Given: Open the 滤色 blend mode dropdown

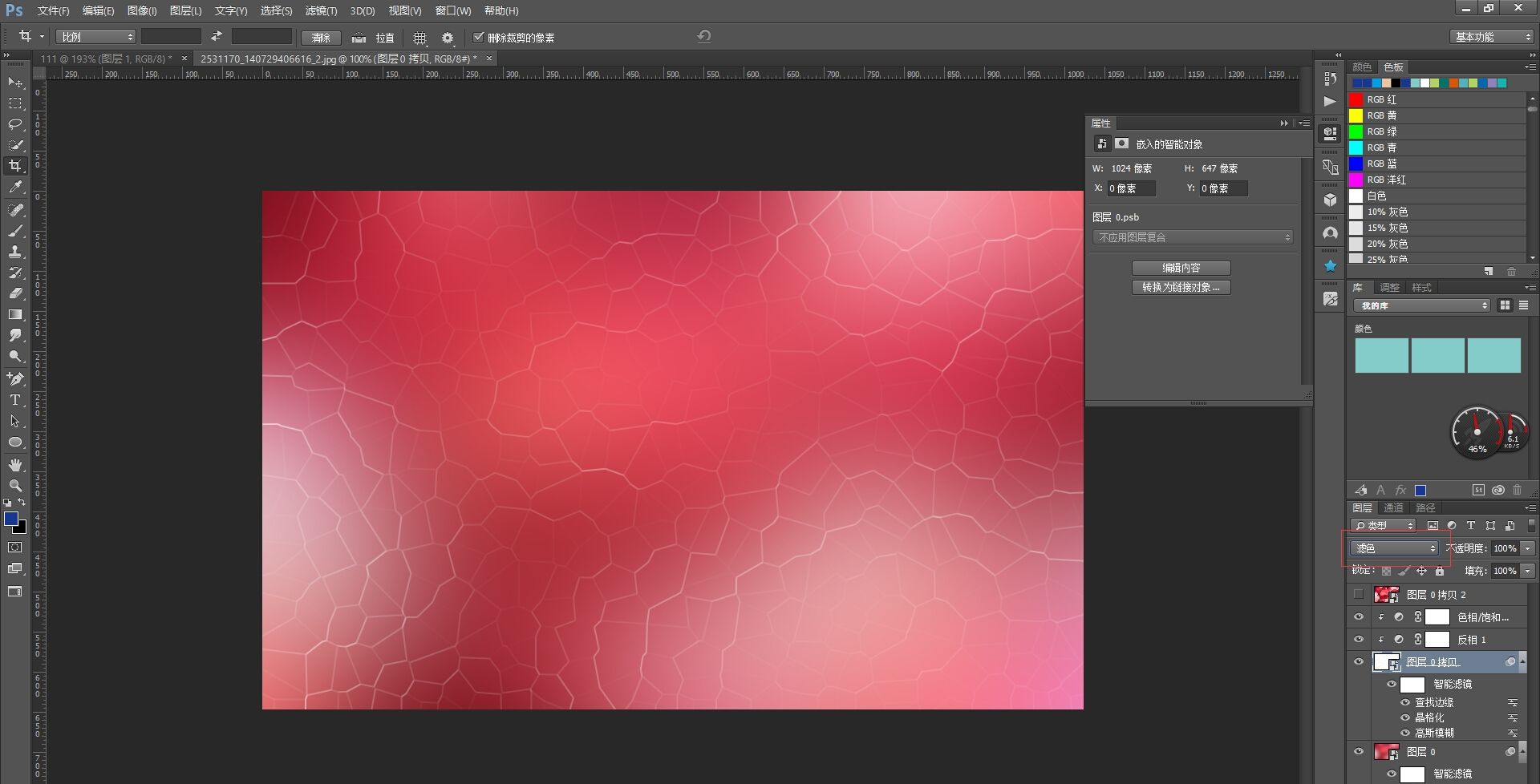Looking at the screenshot, I should [x=1394, y=548].
